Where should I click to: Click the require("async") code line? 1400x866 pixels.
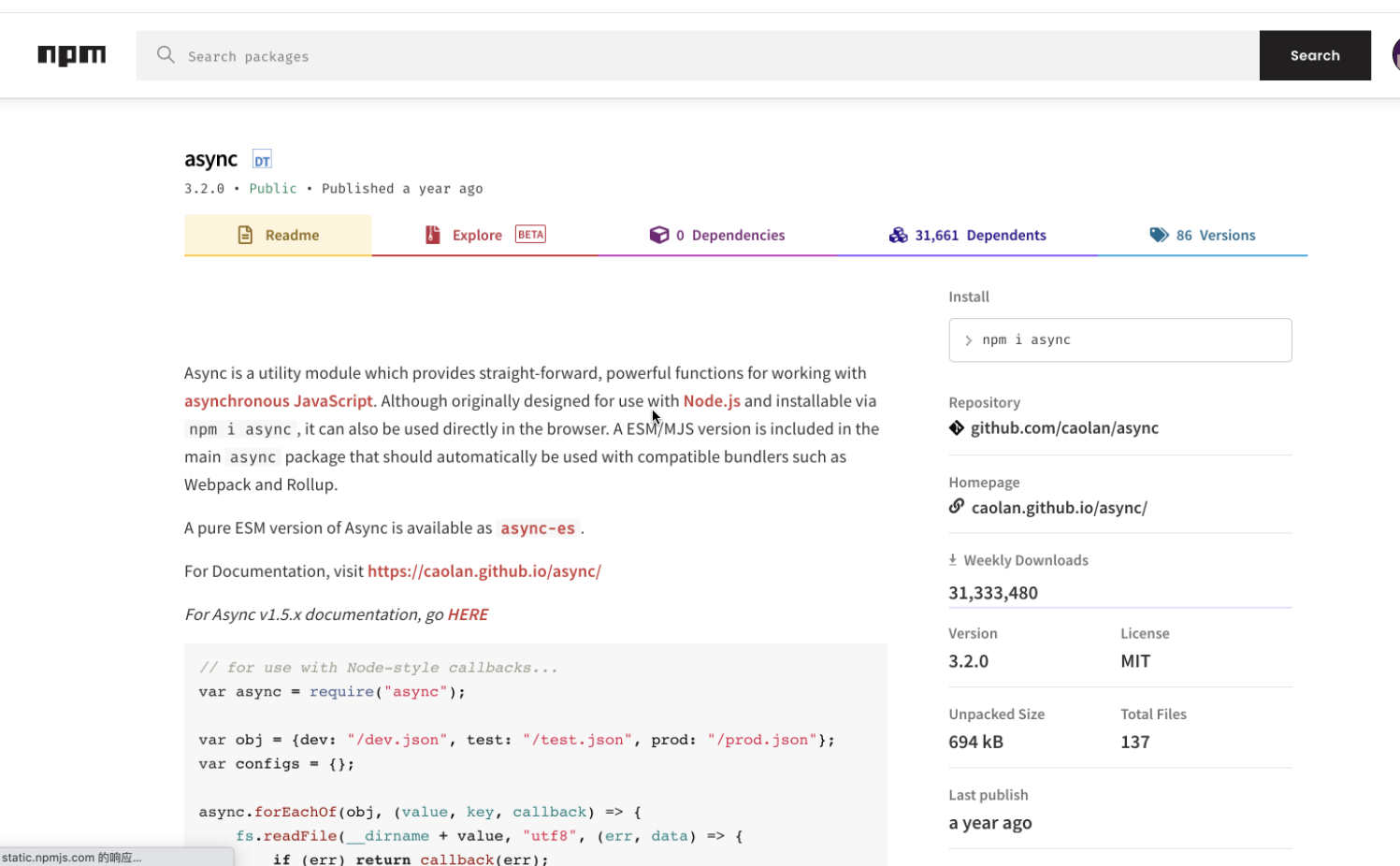(x=332, y=692)
